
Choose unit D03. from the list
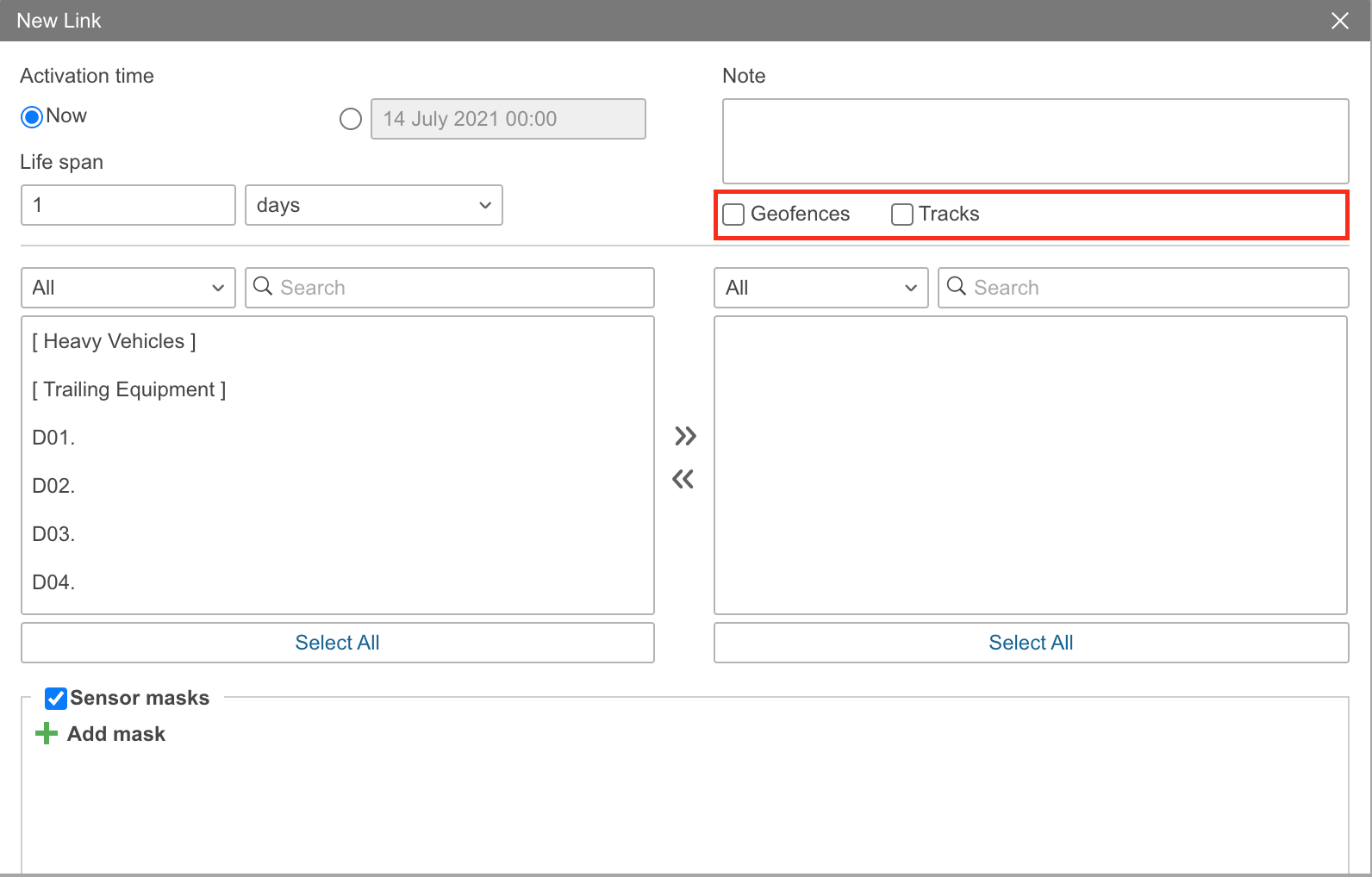click(x=53, y=534)
